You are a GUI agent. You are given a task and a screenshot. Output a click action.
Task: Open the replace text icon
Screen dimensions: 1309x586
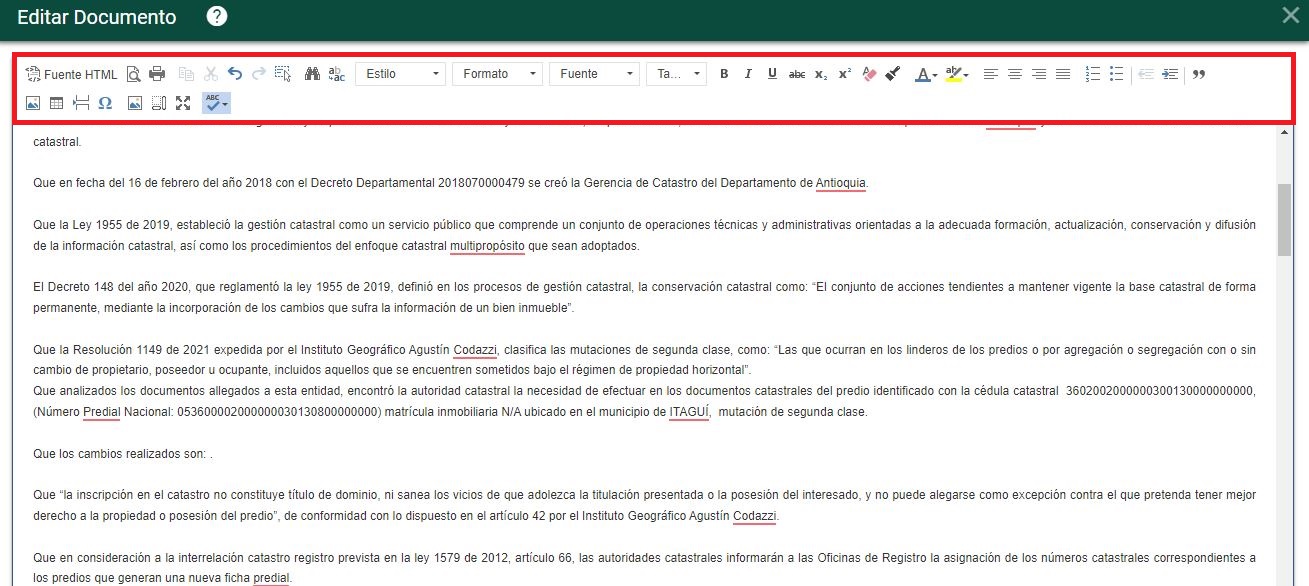click(x=337, y=74)
